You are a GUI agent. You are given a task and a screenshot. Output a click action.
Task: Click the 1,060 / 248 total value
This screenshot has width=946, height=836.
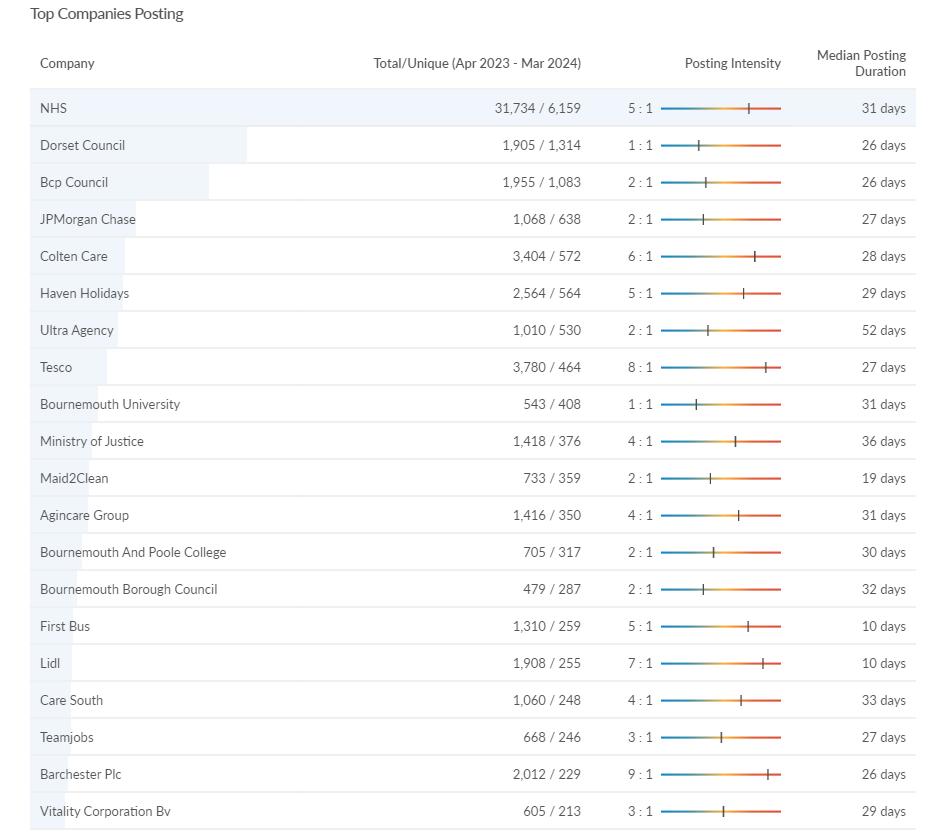[x=547, y=700]
